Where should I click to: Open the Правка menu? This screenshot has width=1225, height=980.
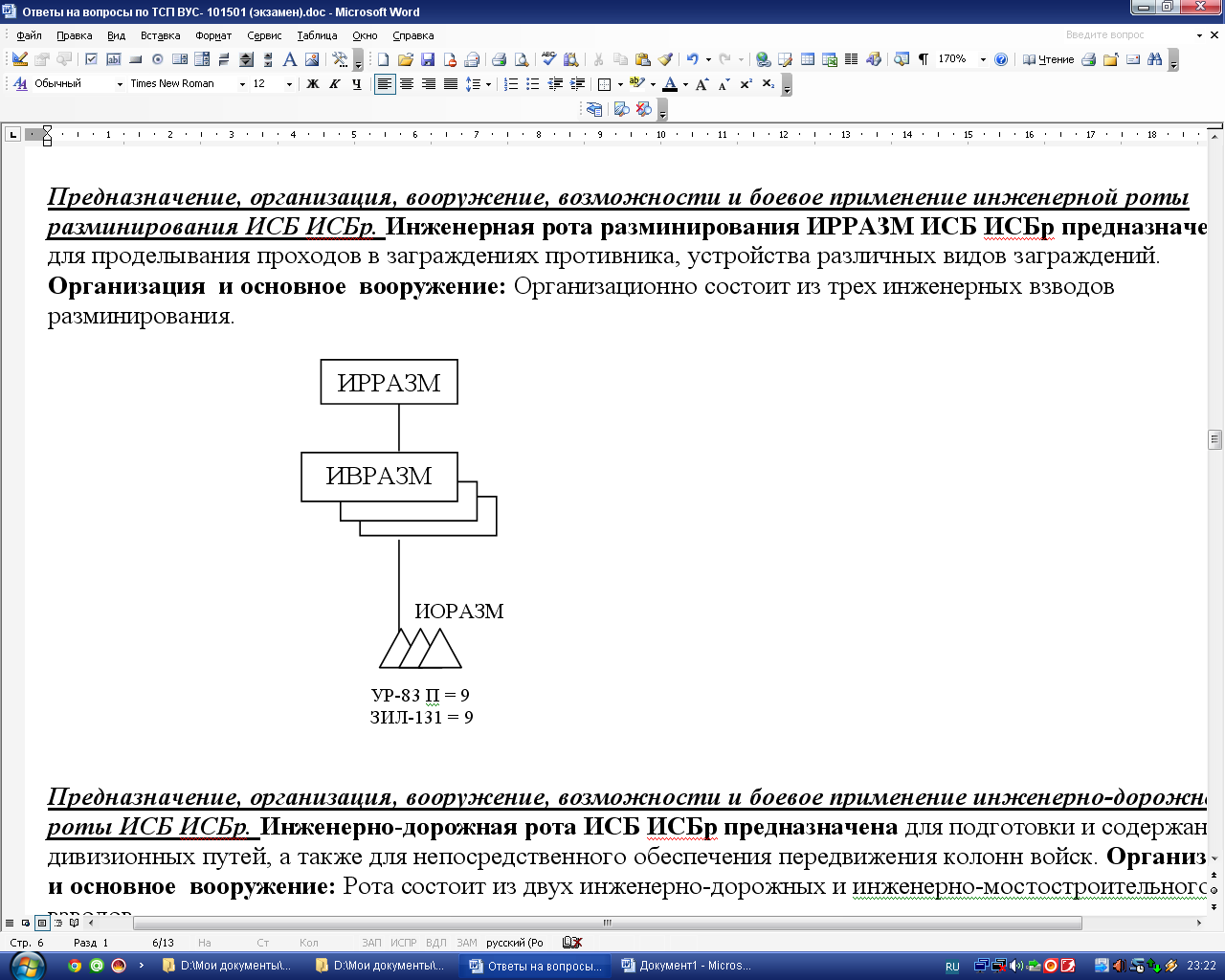pyautogui.click(x=74, y=35)
